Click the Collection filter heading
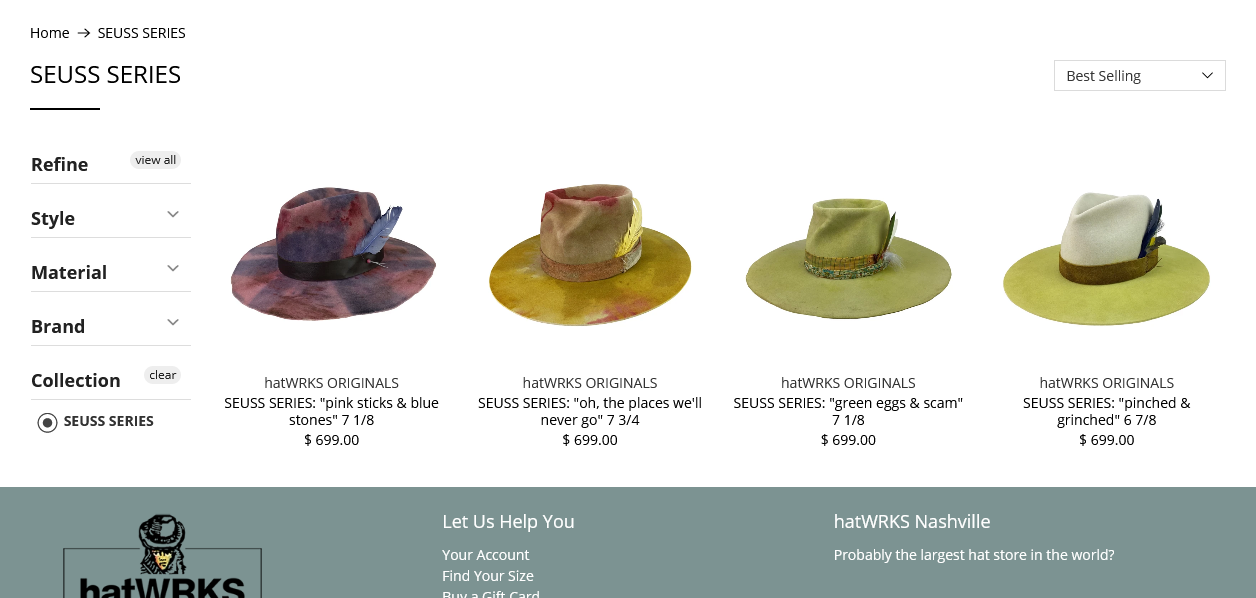Image resolution: width=1256 pixels, height=598 pixels. (76, 380)
